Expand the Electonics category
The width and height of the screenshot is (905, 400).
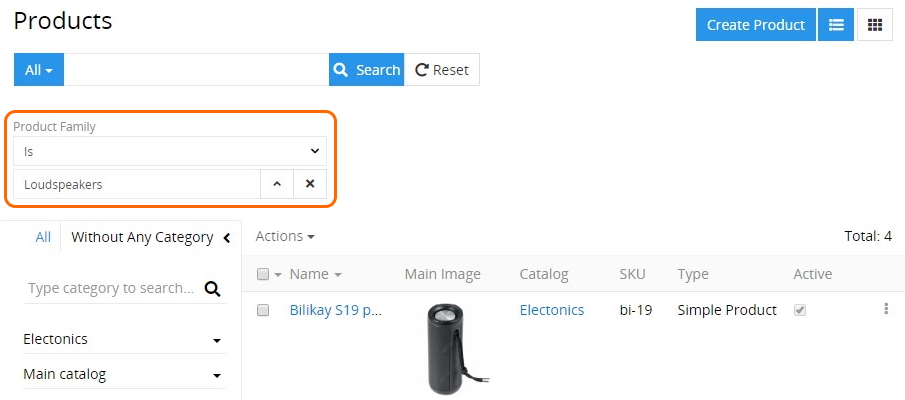[217, 341]
